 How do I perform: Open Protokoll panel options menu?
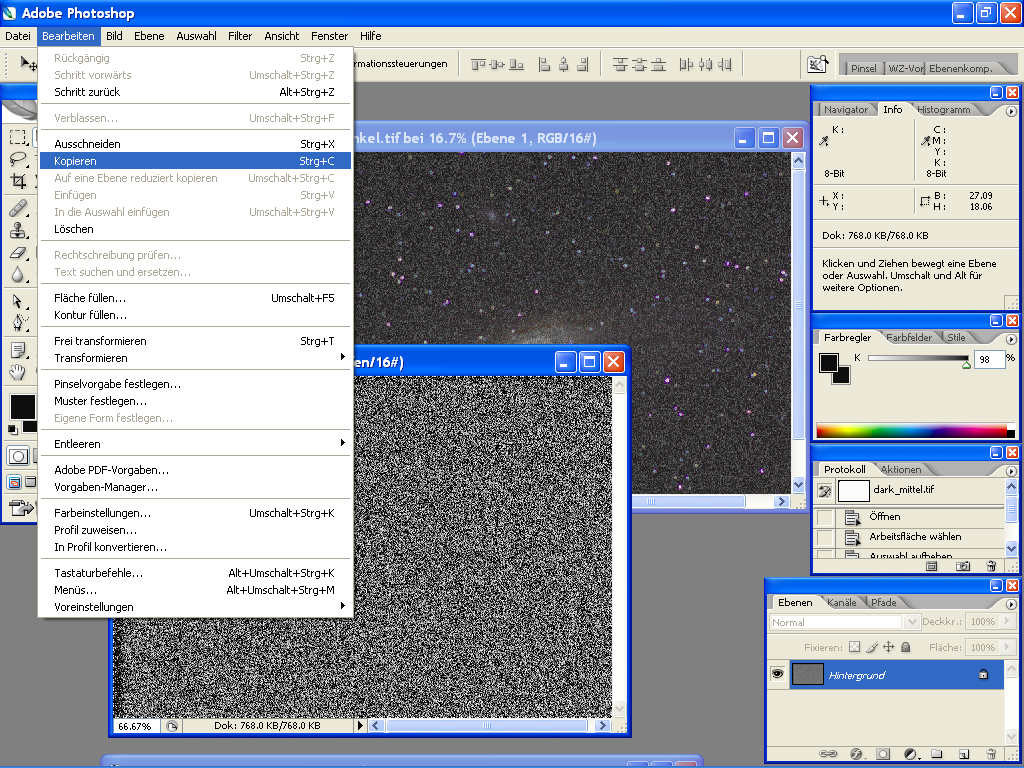pyautogui.click(x=1011, y=471)
